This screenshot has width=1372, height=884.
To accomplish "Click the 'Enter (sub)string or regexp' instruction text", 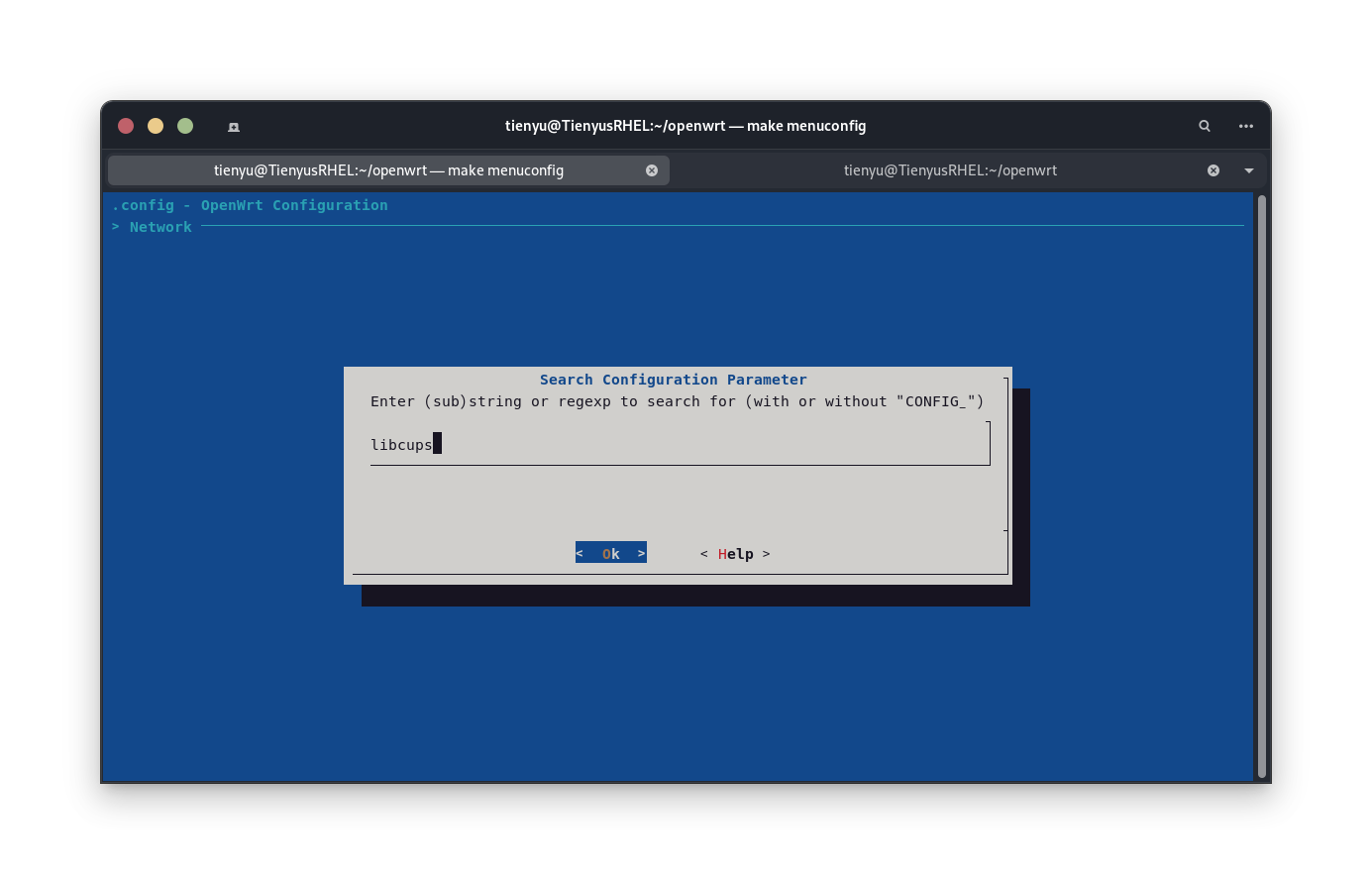I will pyautogui.click(x=678, y=401).
